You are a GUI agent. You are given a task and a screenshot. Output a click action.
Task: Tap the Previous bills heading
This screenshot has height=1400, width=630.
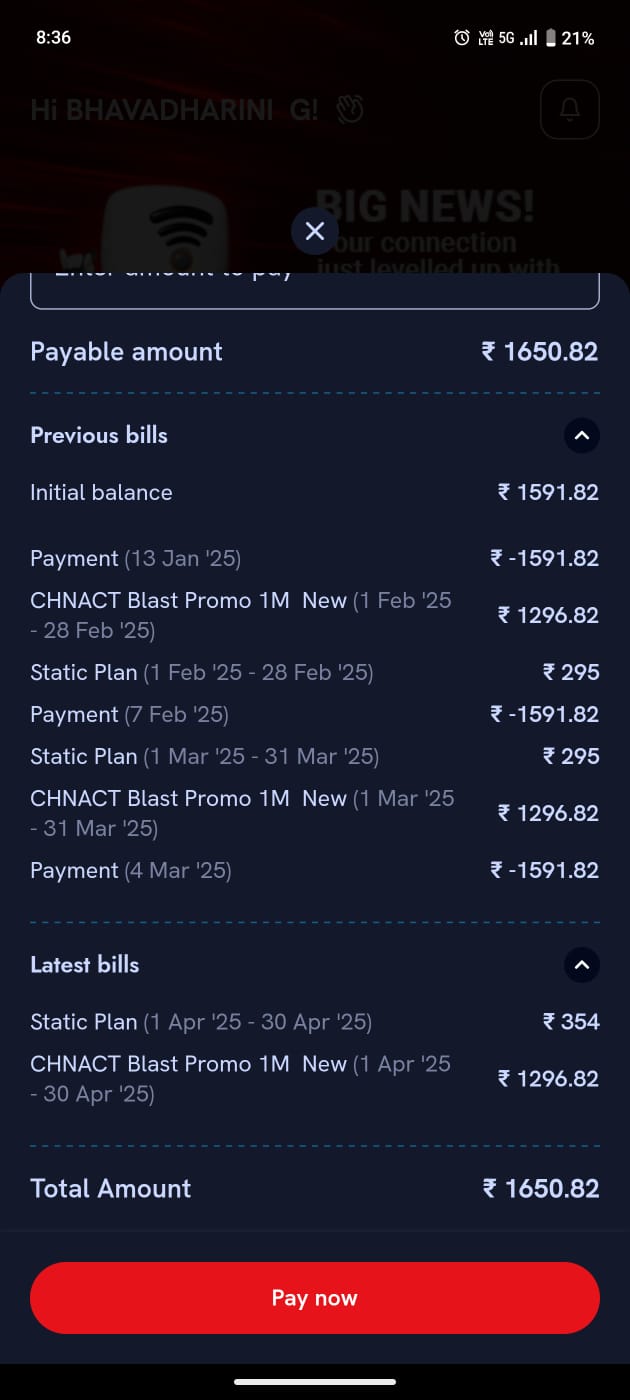(x=99, y=435)
